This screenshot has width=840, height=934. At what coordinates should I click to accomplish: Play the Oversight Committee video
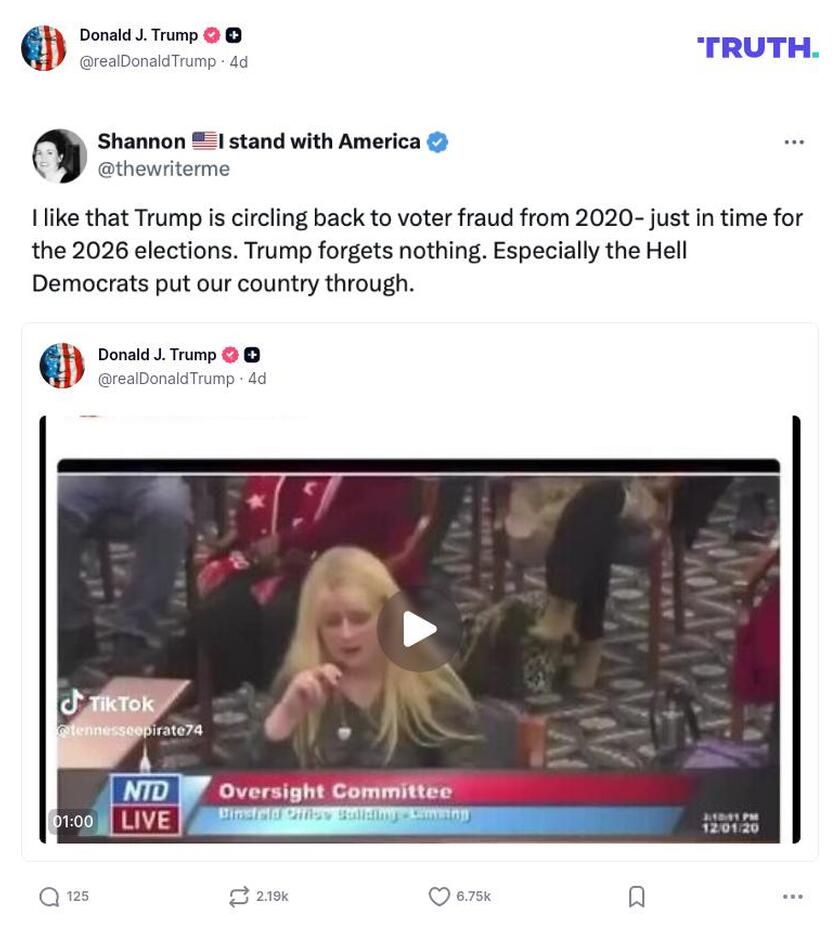(x=420, y=628)
